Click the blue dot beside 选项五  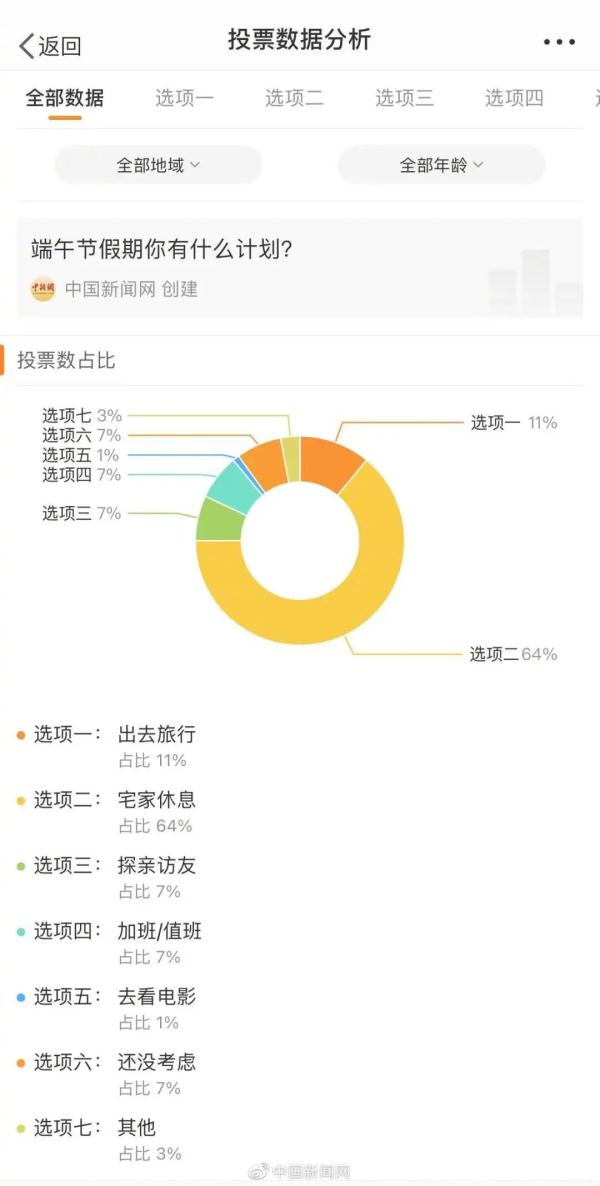tap(18, 998)
